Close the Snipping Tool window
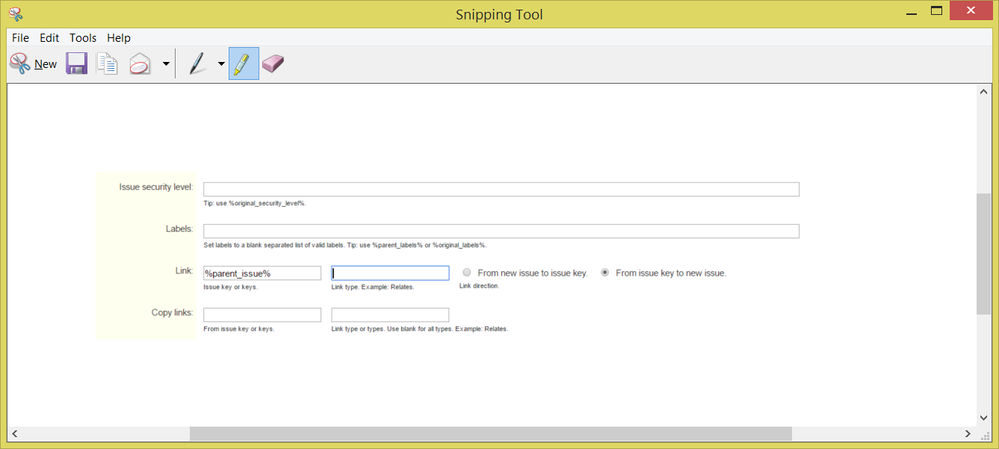This screenshot has height=449, width=999. 971,10
